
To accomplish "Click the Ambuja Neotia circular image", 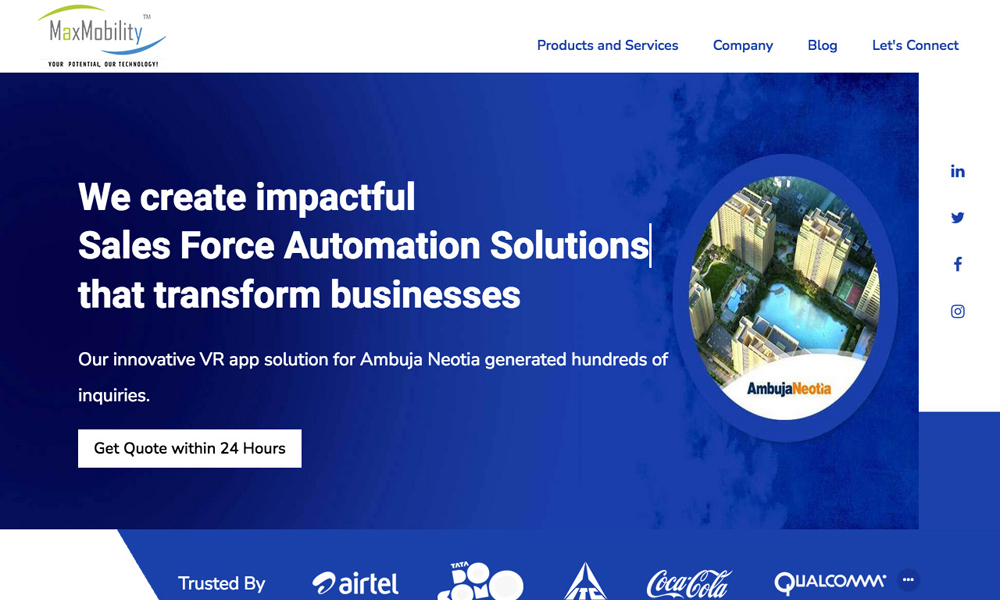I will click(x=785, y=298).
